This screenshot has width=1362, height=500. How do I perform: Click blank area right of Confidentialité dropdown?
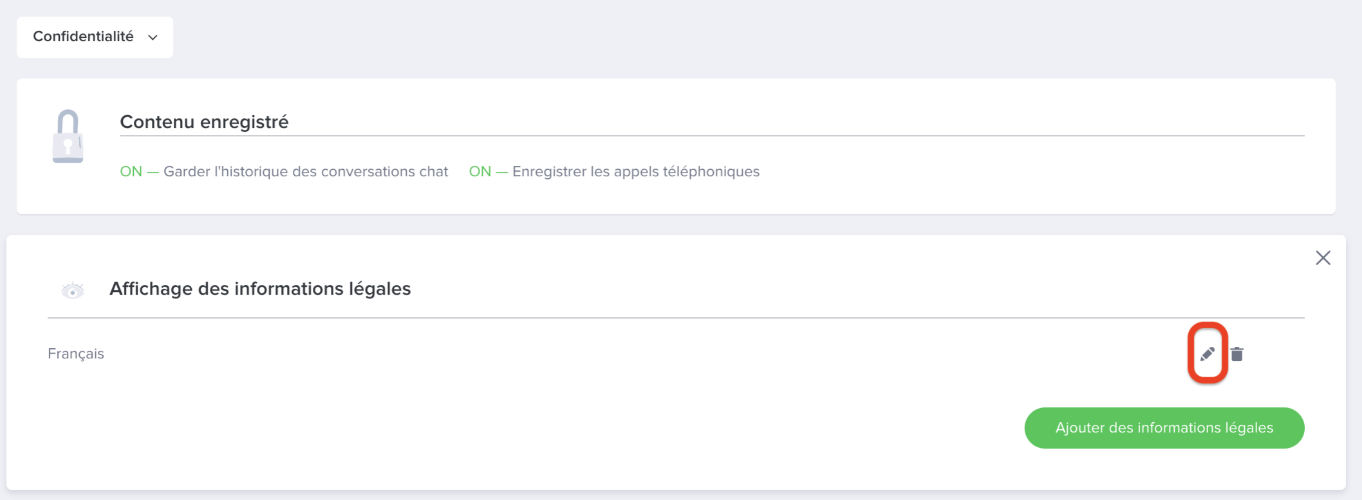[x=700, y=37]
